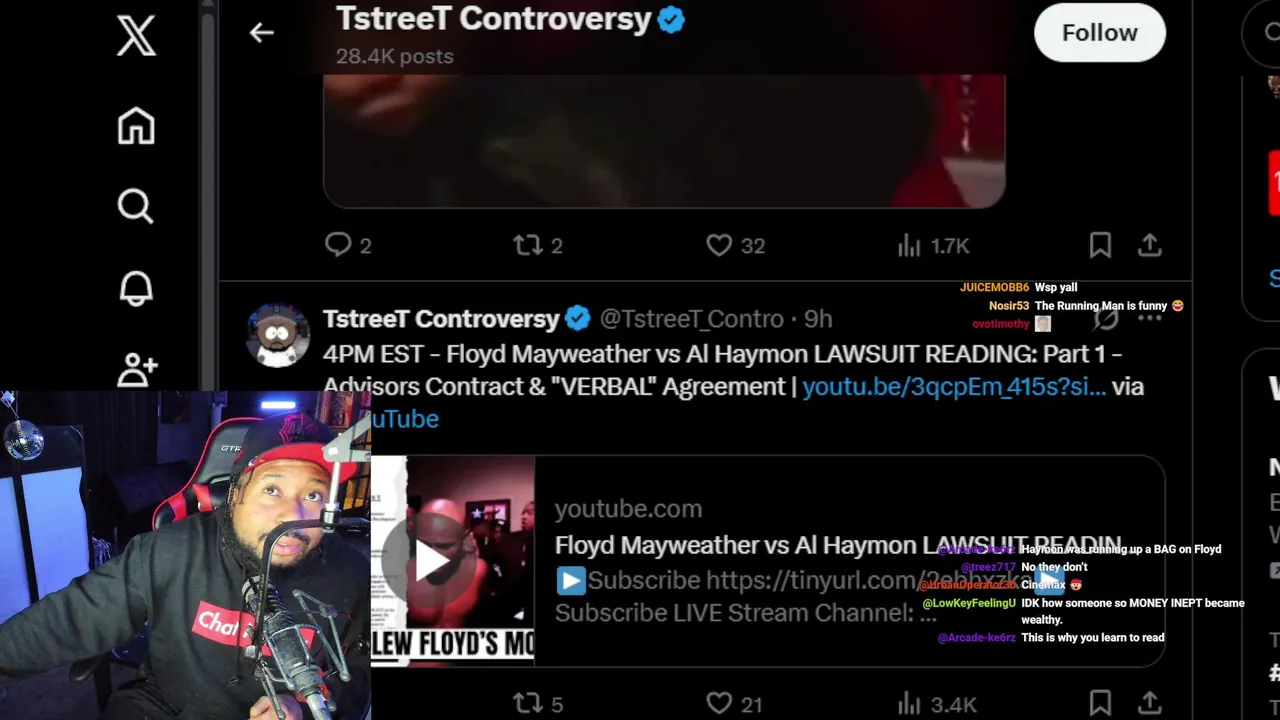Open the X logo home icon
Viewport: 1280px width, 720px height.
(136, 36)
